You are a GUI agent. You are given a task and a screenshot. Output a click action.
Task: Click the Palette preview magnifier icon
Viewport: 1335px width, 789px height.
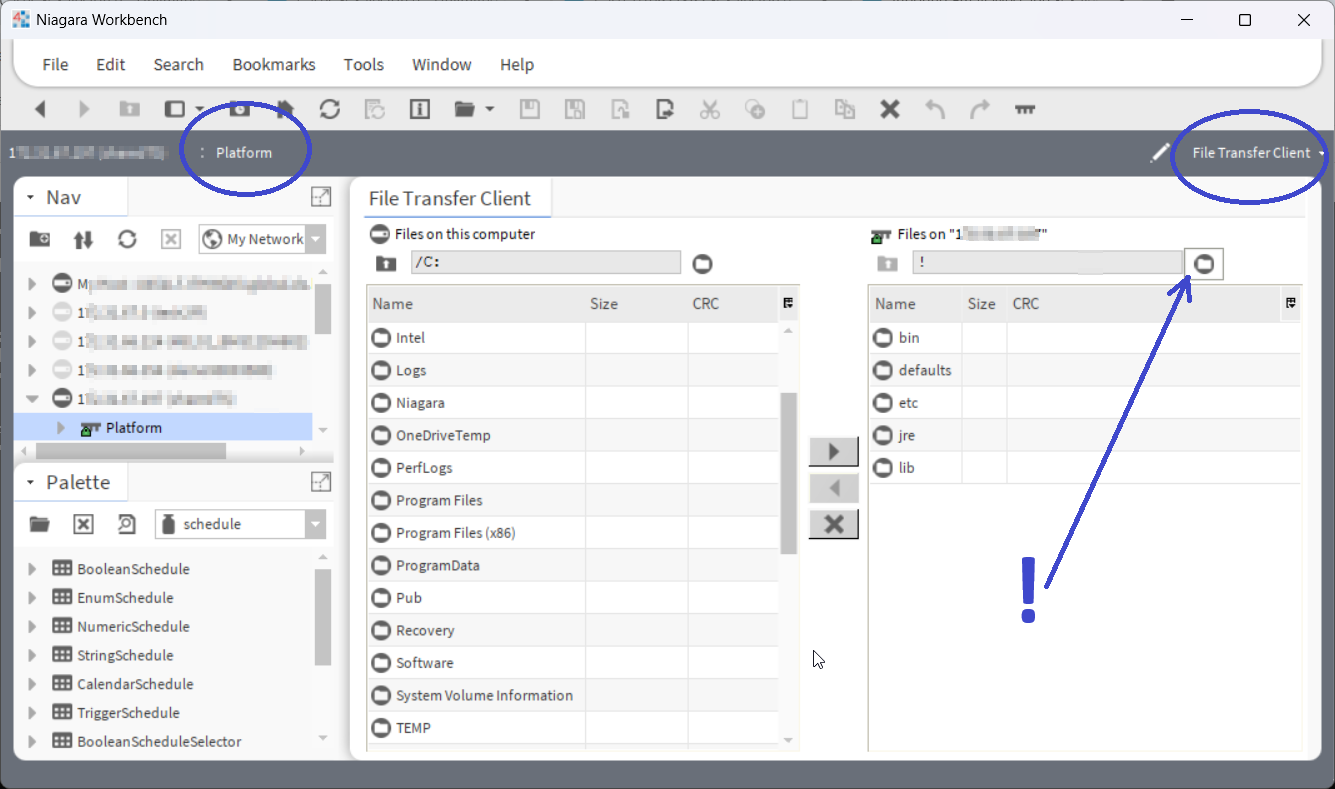127,524
